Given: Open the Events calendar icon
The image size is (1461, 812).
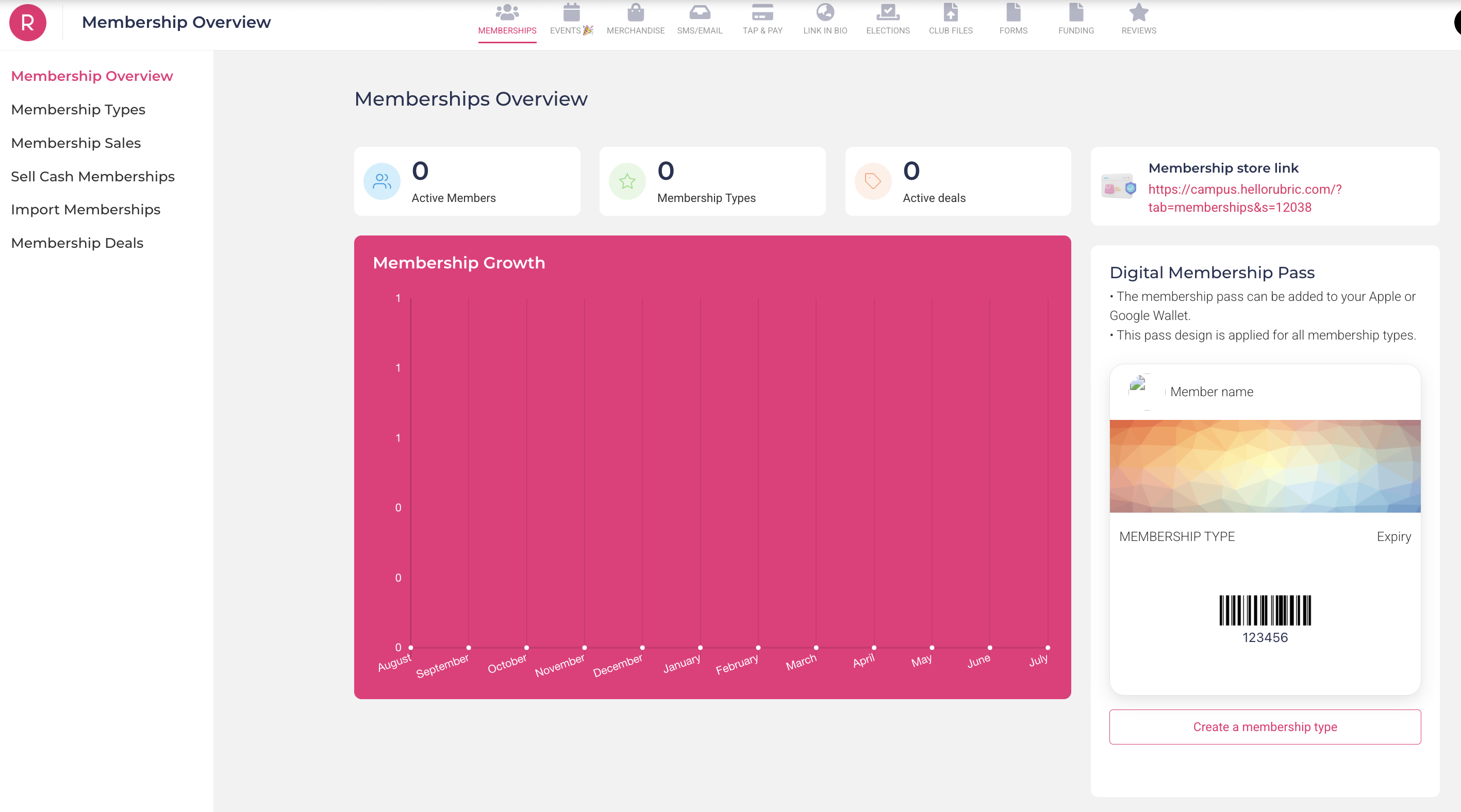Looking at the screenshot, I should pos(571,12).
